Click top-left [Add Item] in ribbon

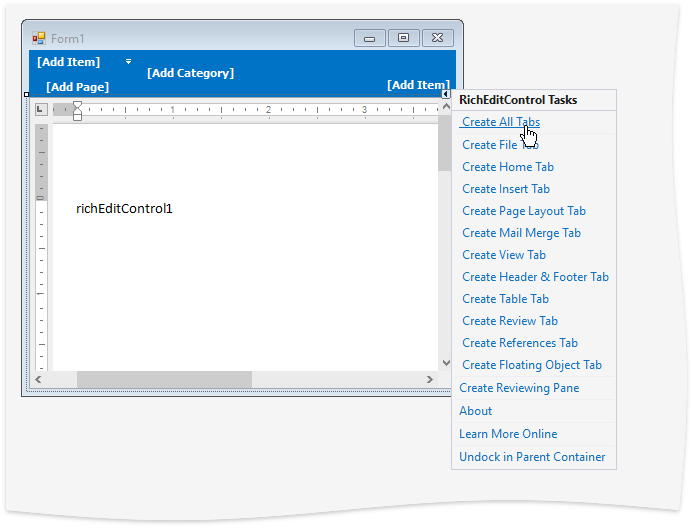coord(69,62)
